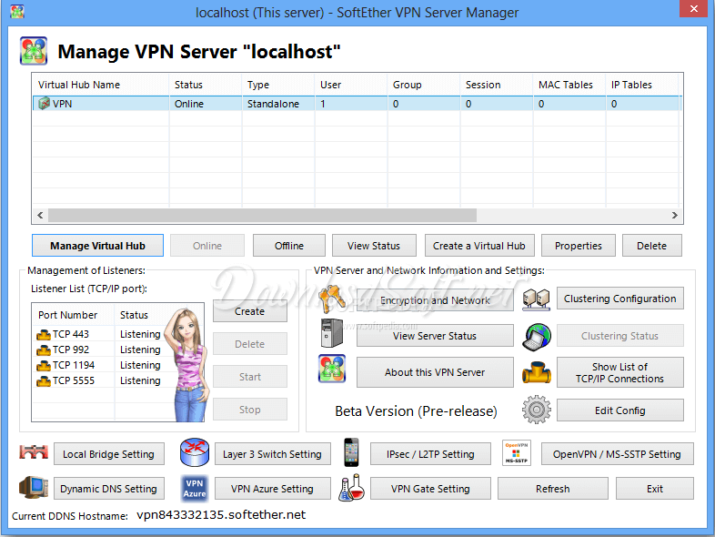Click the hub list Status column header

206,85
